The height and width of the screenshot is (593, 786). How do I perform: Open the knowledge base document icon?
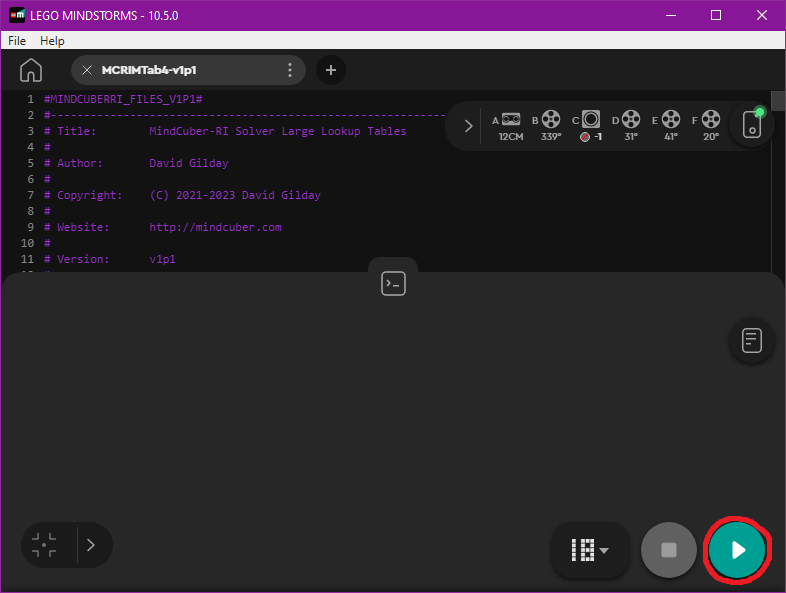point(752,340)
